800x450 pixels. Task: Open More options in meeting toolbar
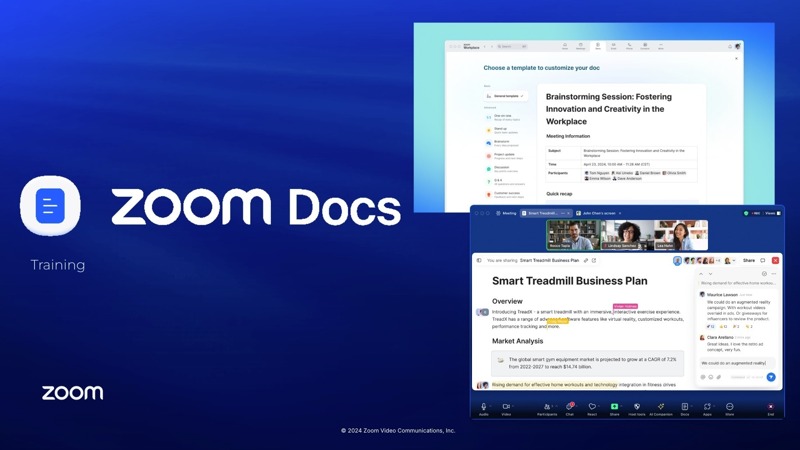(x=730, y=407)
